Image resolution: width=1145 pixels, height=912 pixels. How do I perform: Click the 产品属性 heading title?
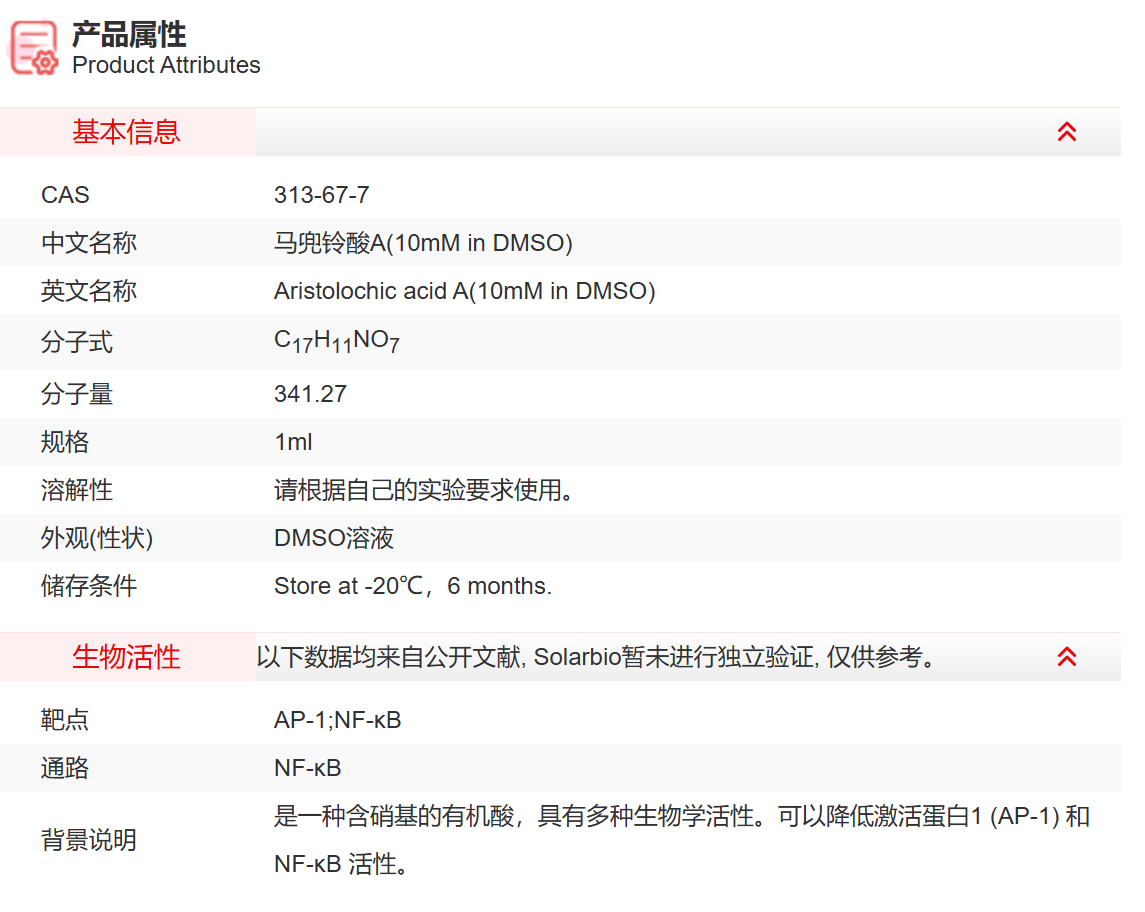[129, 34]
